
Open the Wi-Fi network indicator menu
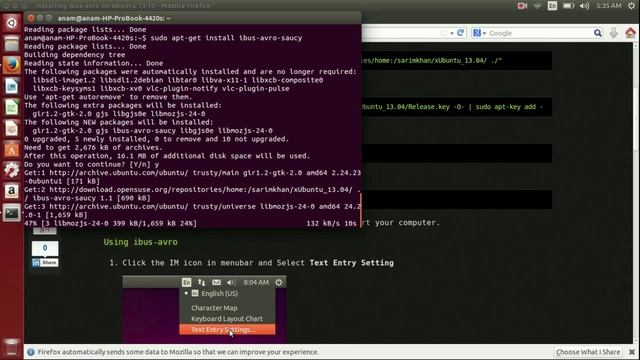(x=537, y=6)
